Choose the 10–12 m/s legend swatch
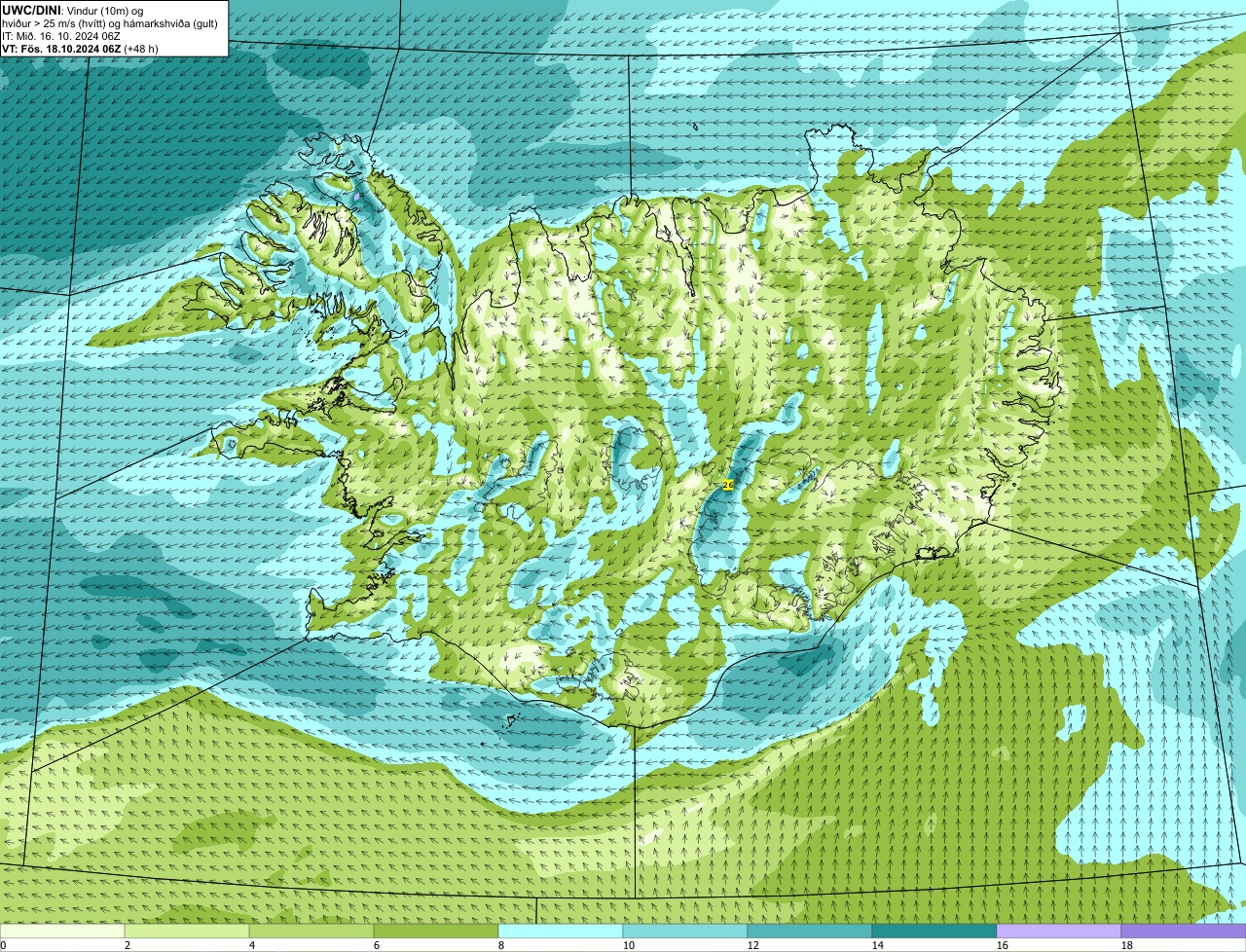Screen dimensions: 1246x952 tap(685, 932)
